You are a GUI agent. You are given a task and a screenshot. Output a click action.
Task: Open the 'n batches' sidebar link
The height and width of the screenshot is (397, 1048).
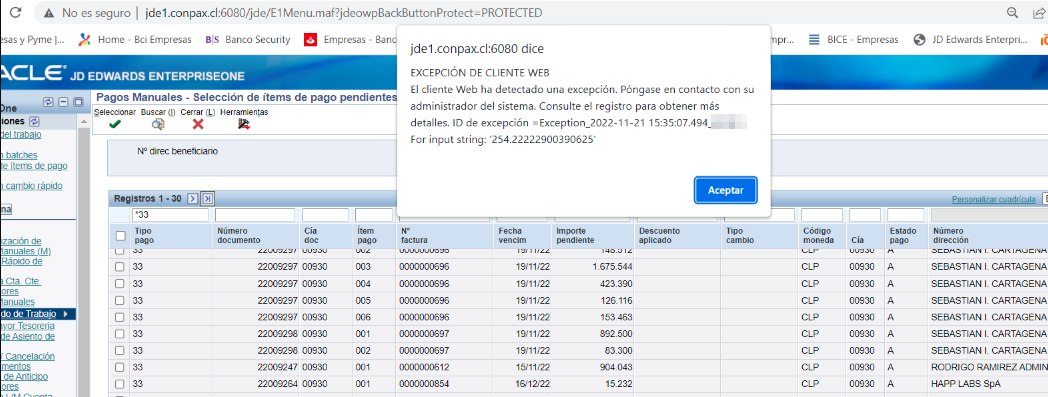(x=19, y=155)
